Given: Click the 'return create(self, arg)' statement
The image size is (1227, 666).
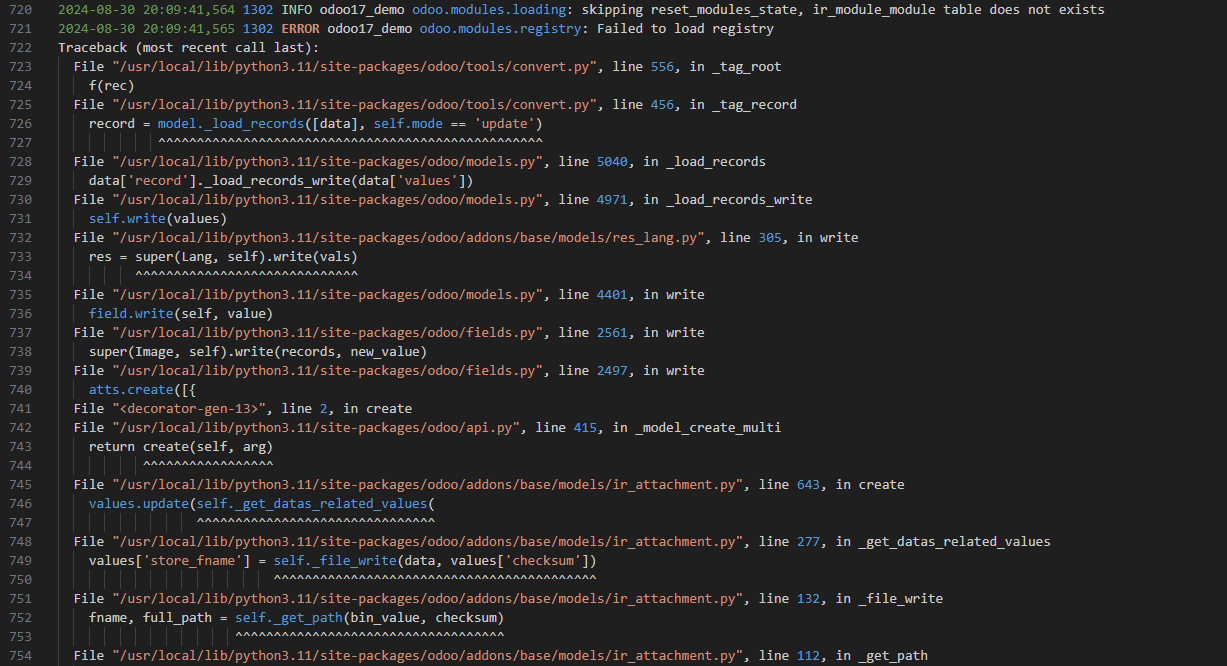Looking at the screenshot, I should pos(180,447).
